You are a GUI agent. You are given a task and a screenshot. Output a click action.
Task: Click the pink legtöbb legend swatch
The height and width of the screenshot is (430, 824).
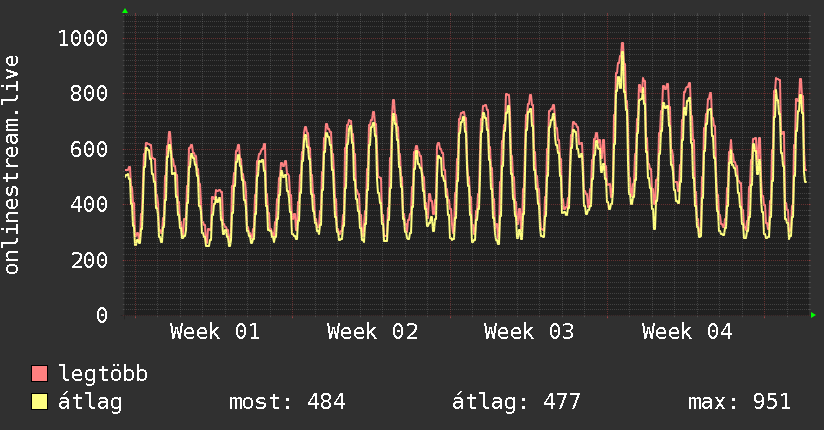(39, 373)
